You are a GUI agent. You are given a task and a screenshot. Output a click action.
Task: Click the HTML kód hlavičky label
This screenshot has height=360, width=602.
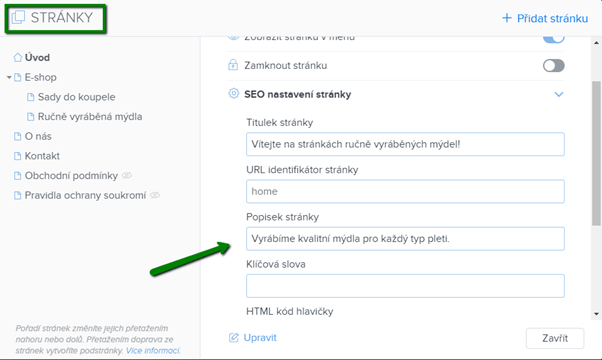tap(289, 311)
